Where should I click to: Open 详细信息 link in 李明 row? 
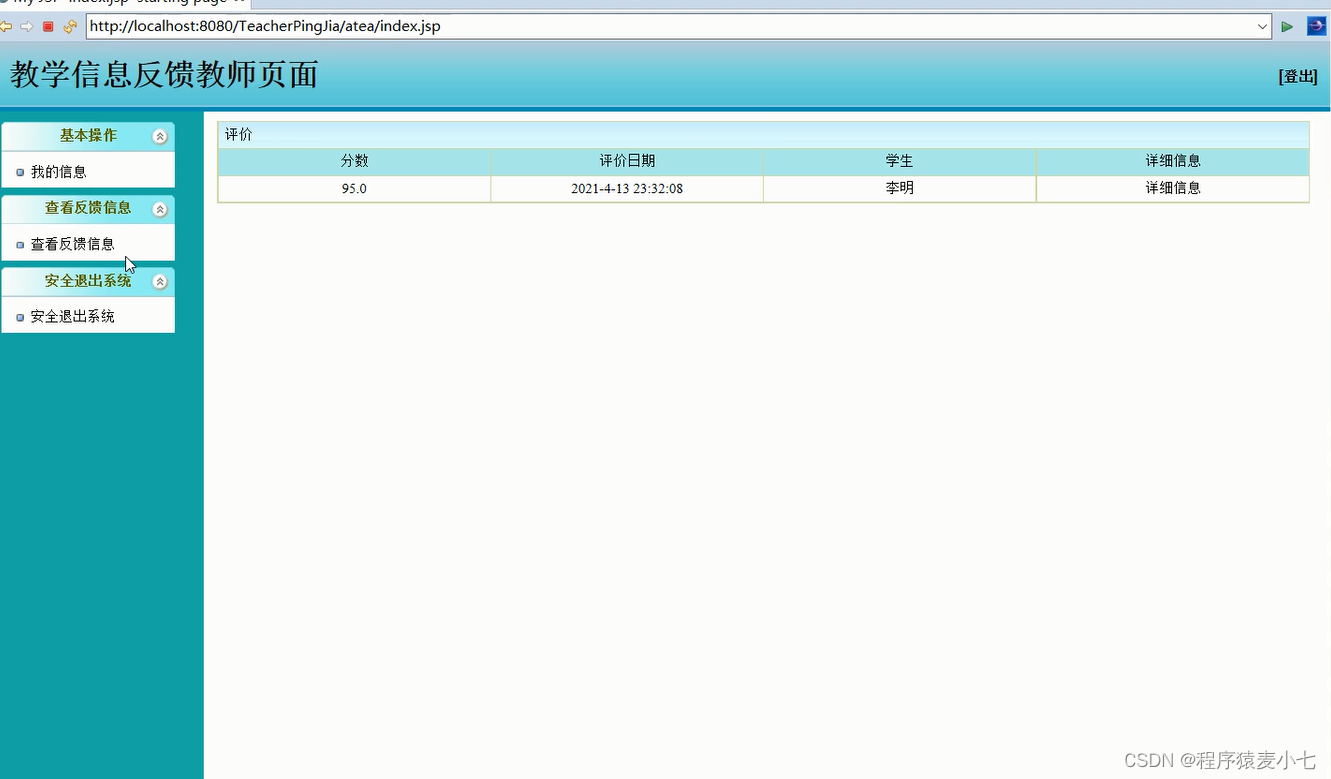click(1173, 188)
